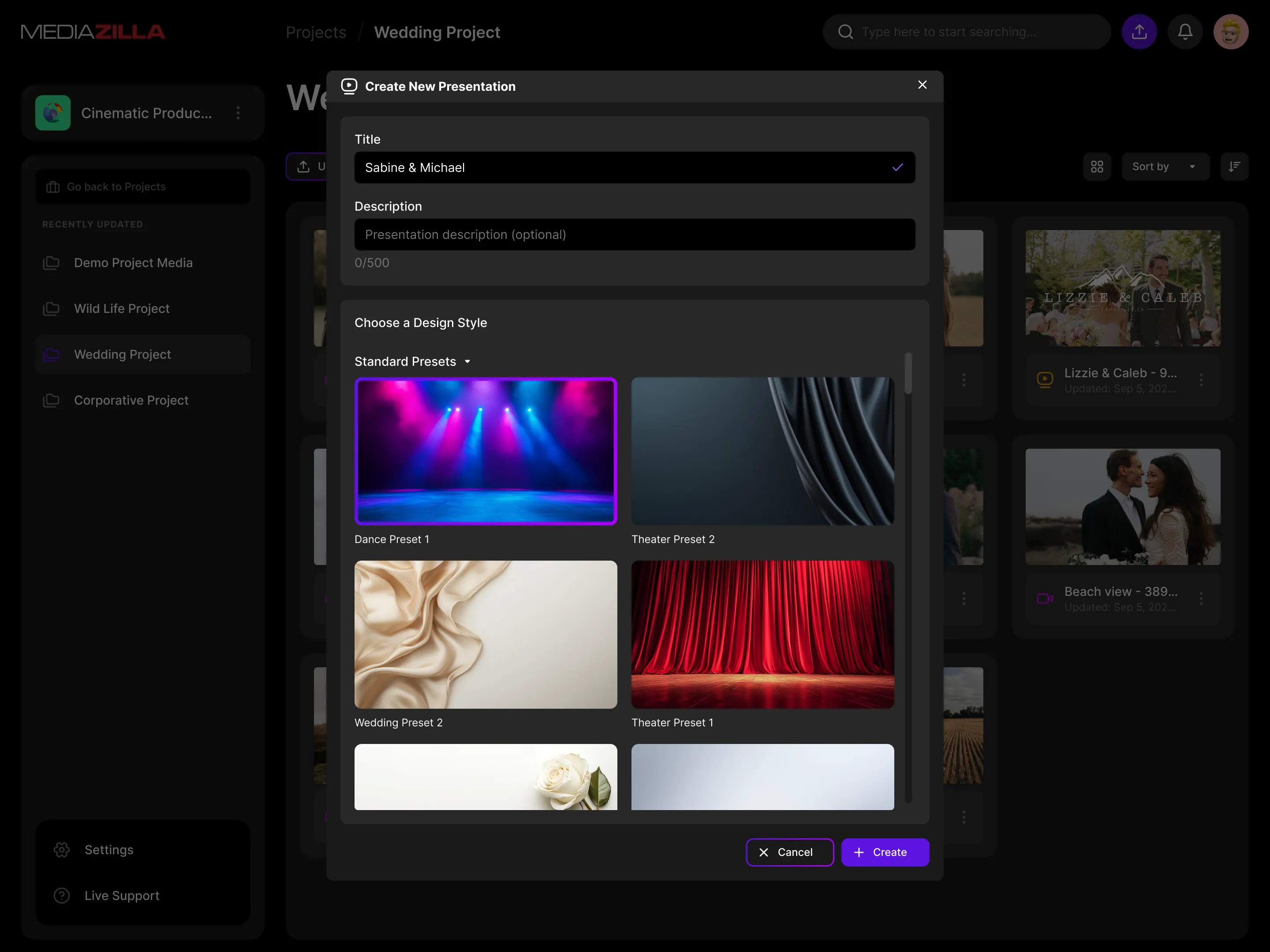Click the sort direction icon
The image size is (1270, 952).
[x=1234, y=167]
